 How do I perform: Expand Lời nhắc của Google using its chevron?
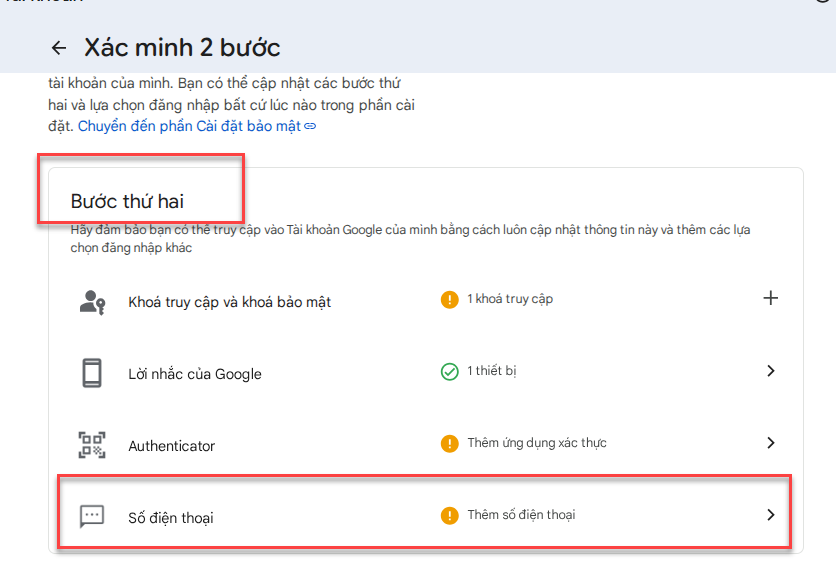(x=770, y=371)
